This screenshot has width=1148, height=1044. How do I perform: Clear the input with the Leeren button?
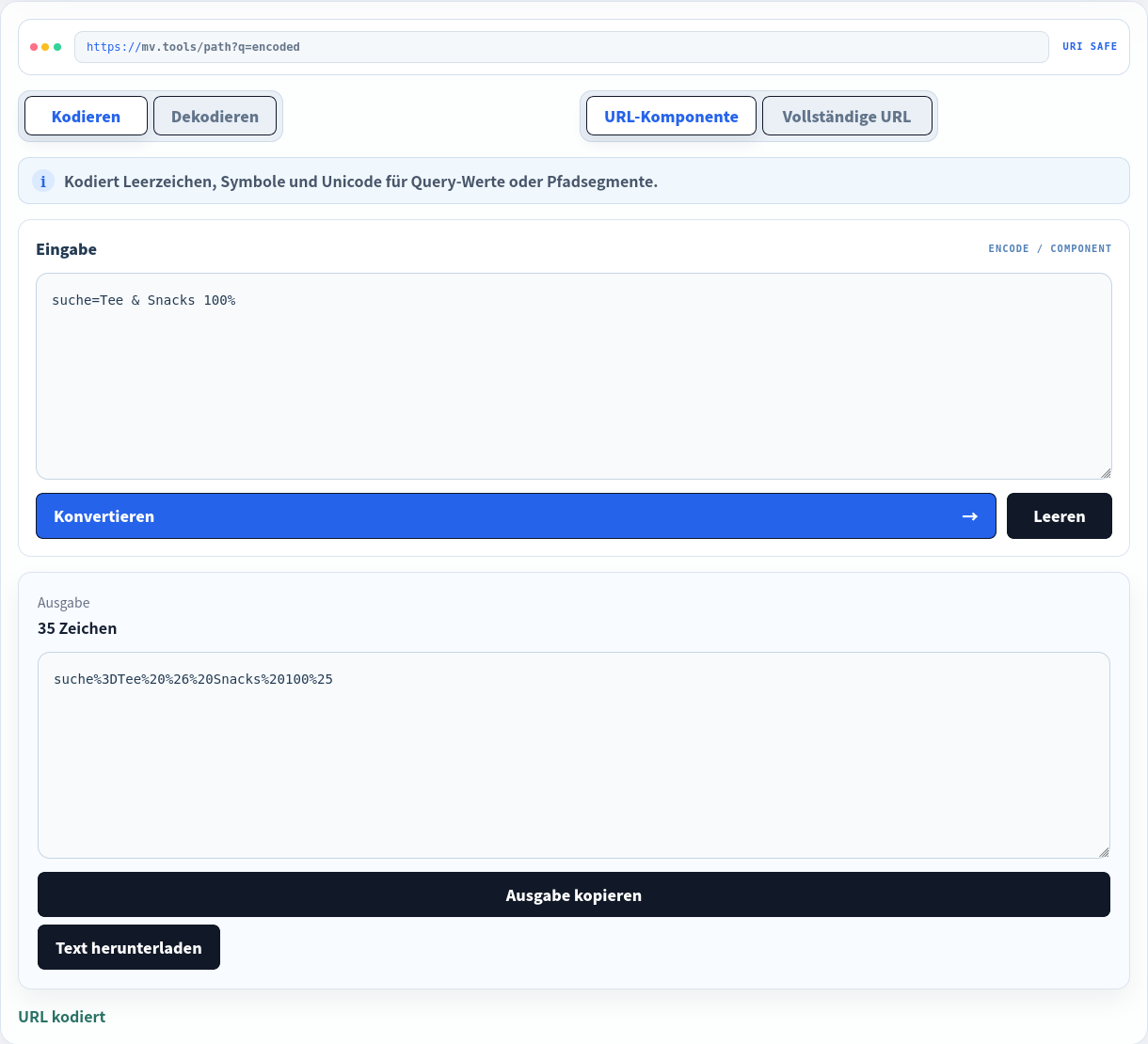[1060, 515]
